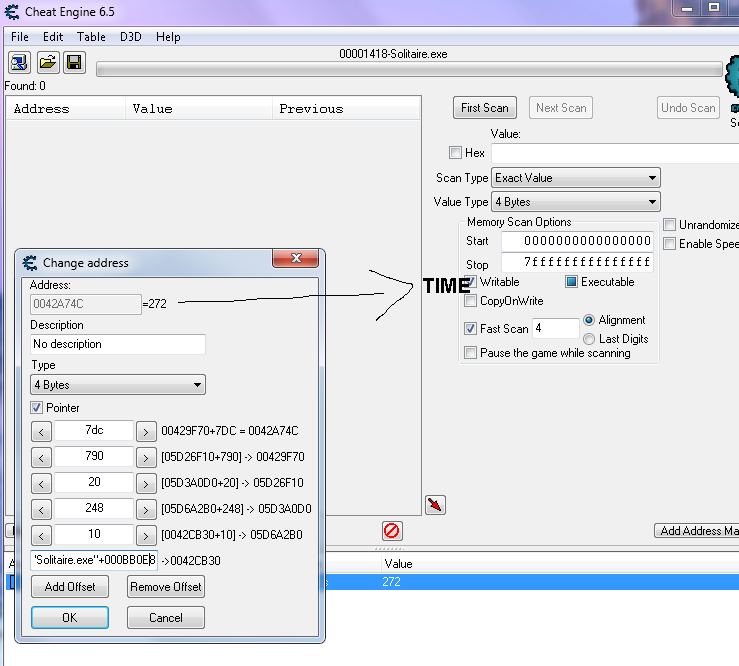Select the Last Digits radio button
The height and width of the screenshot is (666, 739).
coord(589,339)
